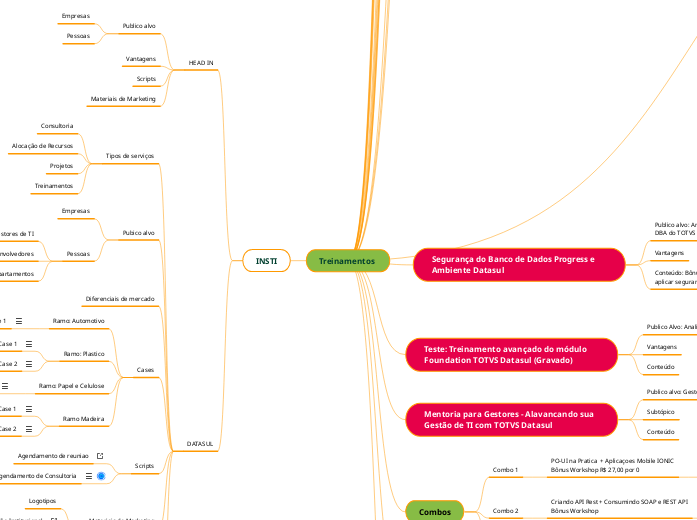The image size is (697, 520).
Task: Select the Combo 1 topic
Action: click(x=505, y=470)
